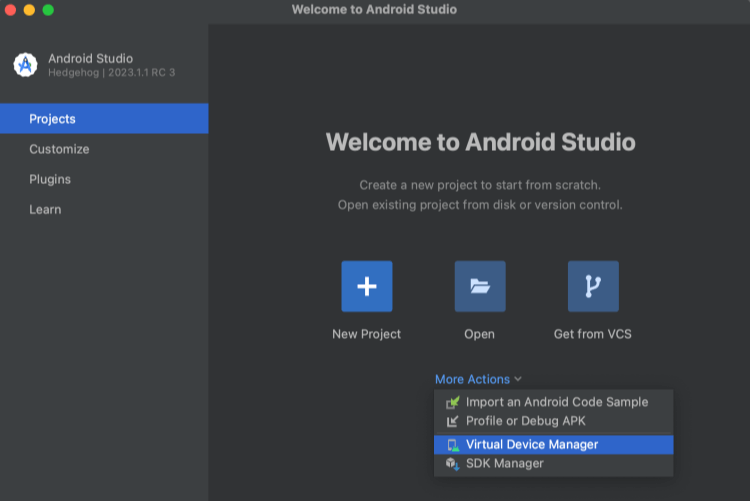
Task: Click the Welcome to Android Studio heading
Action: 480,142
